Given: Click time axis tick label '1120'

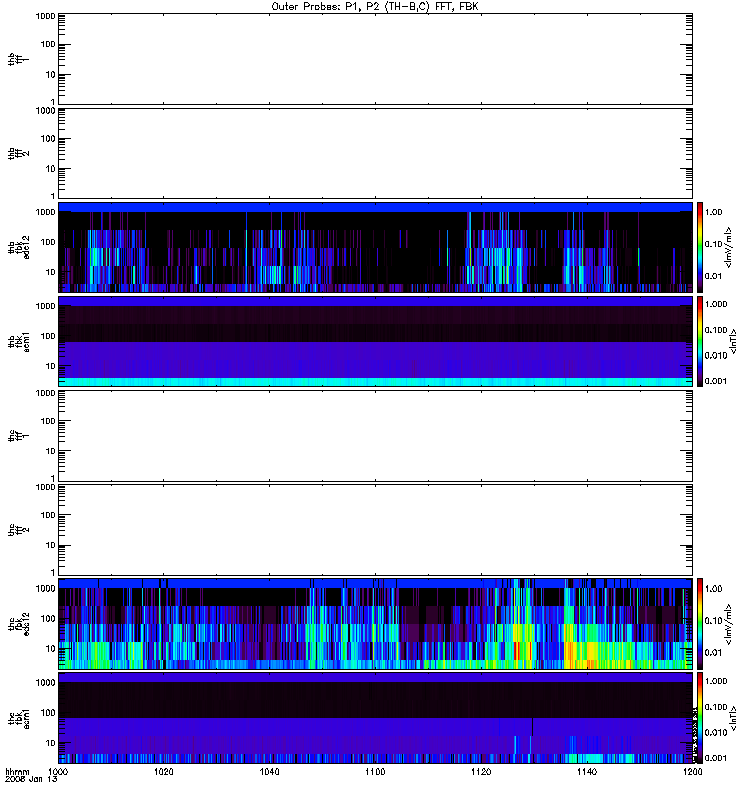Looking at the screenshot, I should tap(481, 772).
